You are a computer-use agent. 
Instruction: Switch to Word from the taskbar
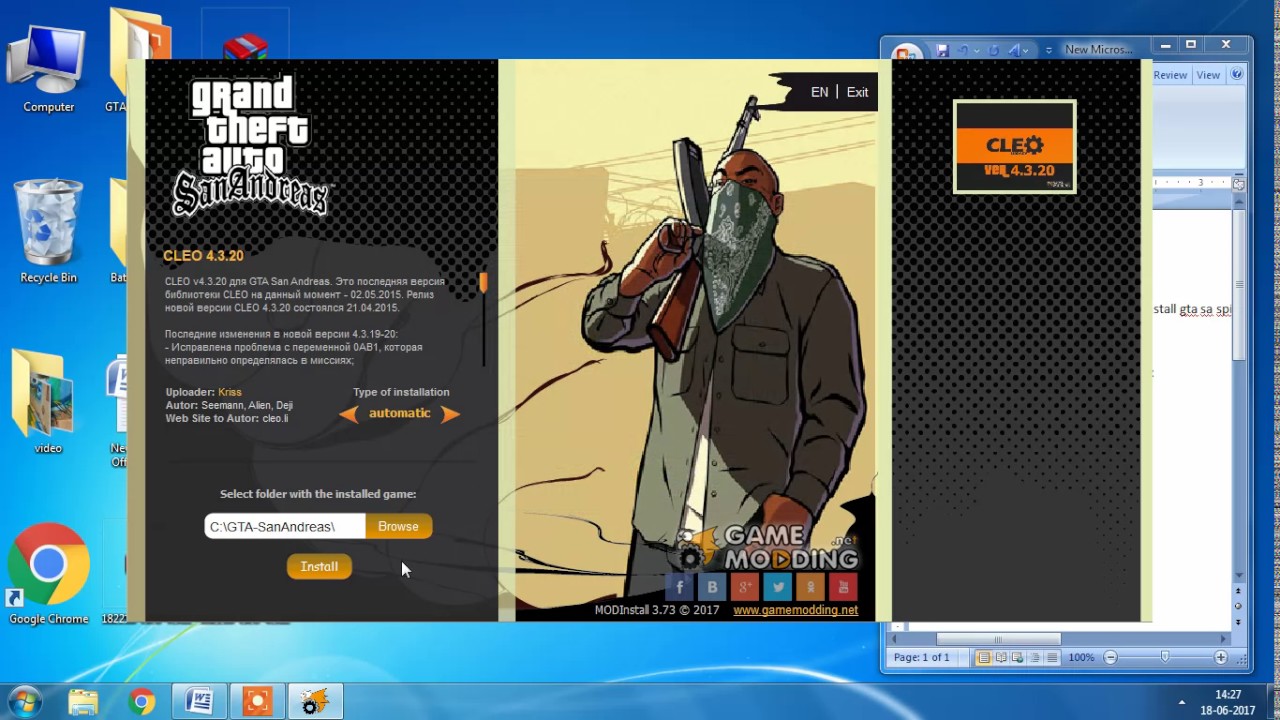[x=199, y=702]
